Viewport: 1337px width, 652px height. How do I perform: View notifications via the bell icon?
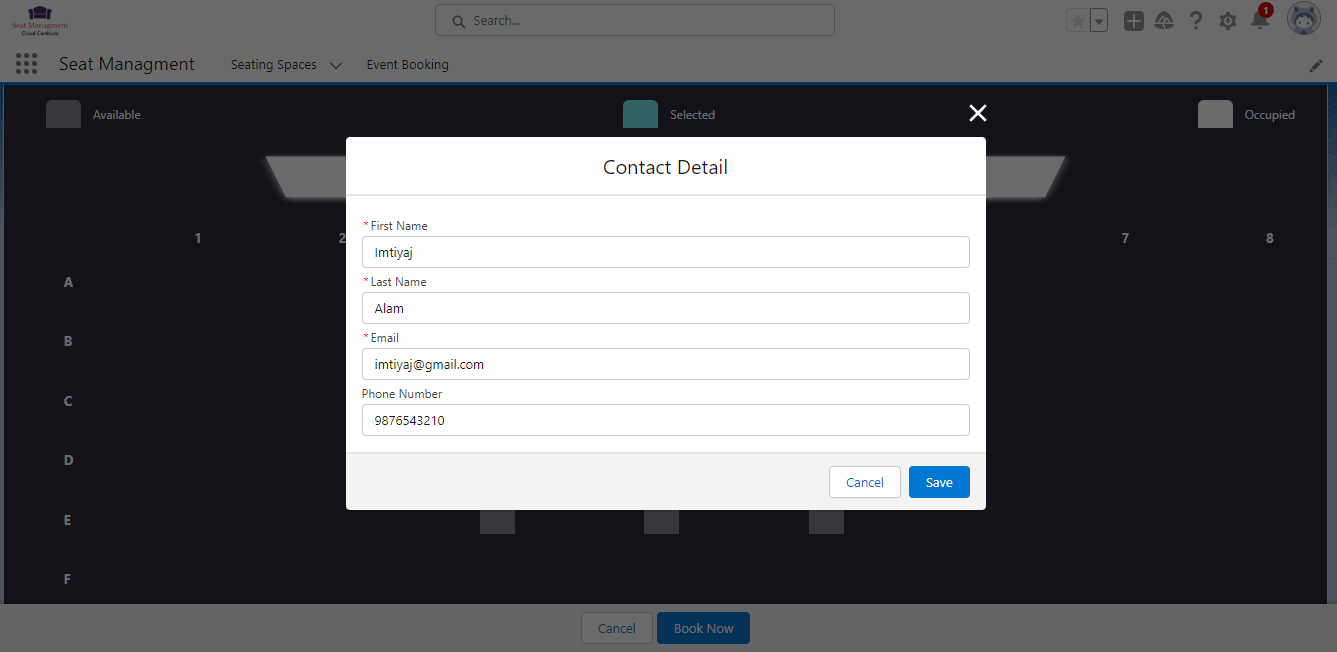[x=1260, y=21]
